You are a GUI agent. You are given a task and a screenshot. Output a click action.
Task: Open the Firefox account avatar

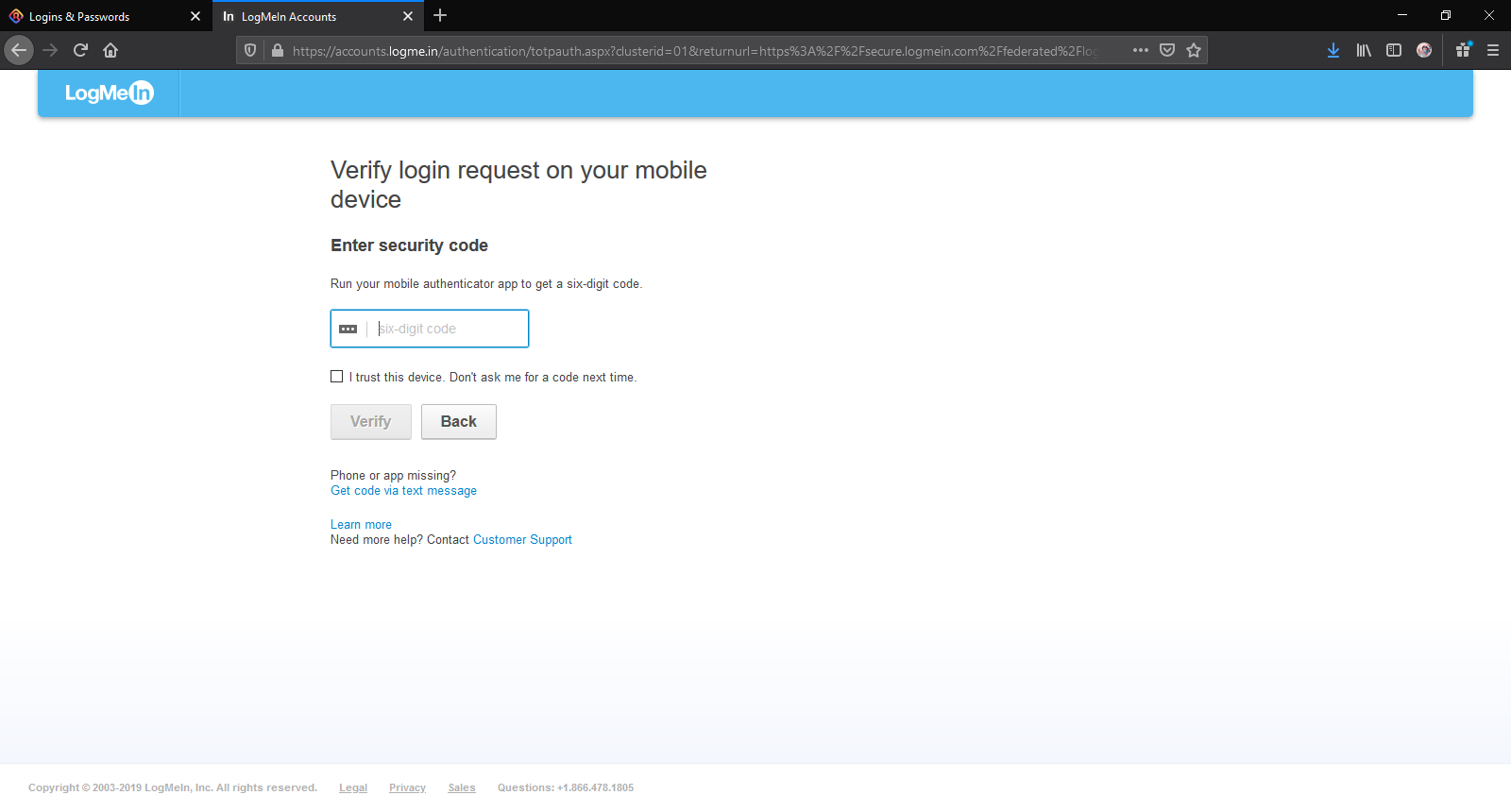1424,50
